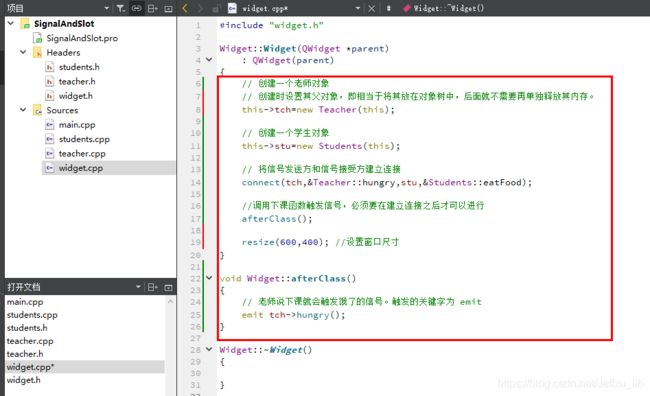Click the # line indicator in editor toolbar
This screenshot has width=650, height=396.
[x=388, y=8]
